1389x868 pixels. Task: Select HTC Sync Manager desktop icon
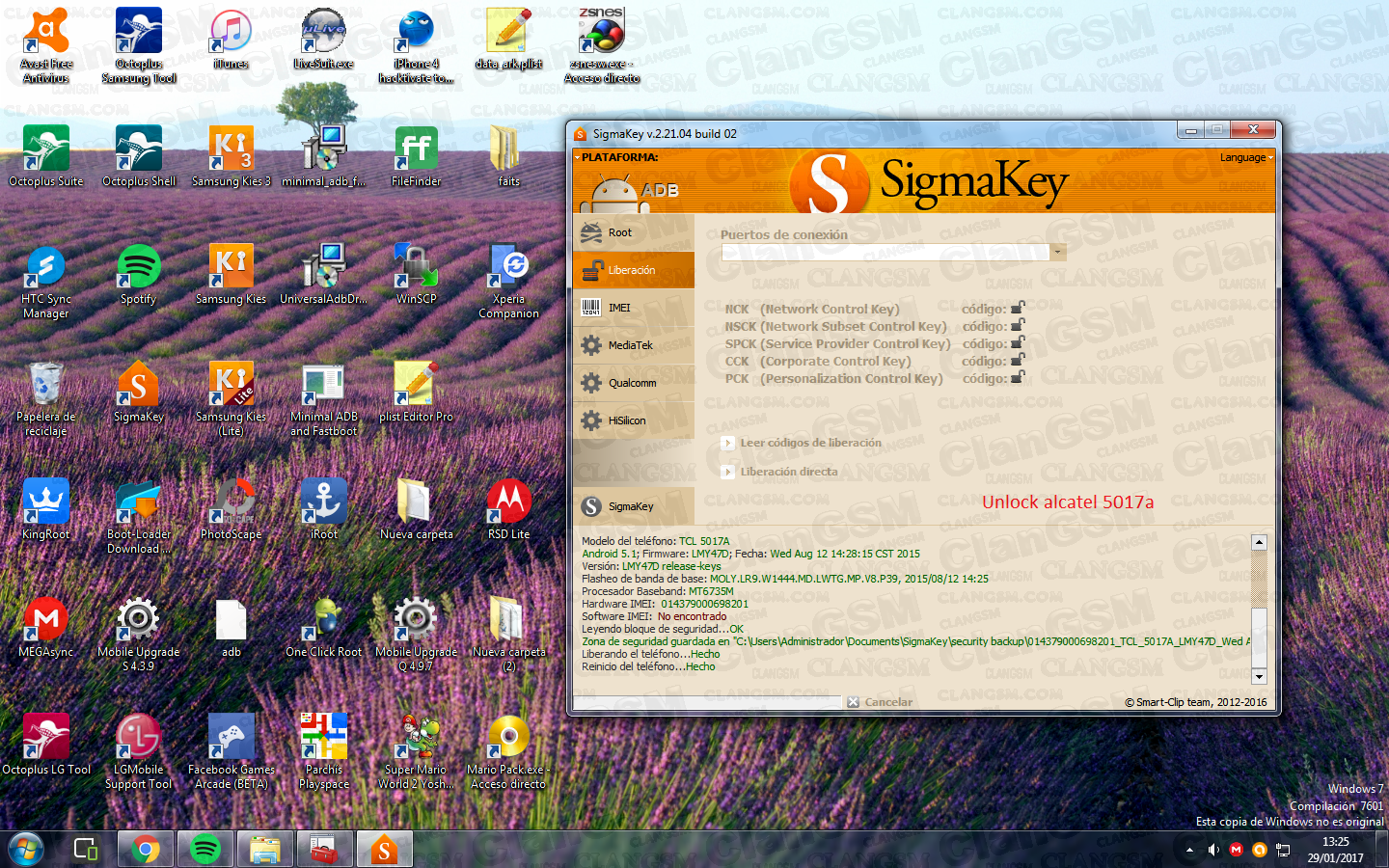46,281
